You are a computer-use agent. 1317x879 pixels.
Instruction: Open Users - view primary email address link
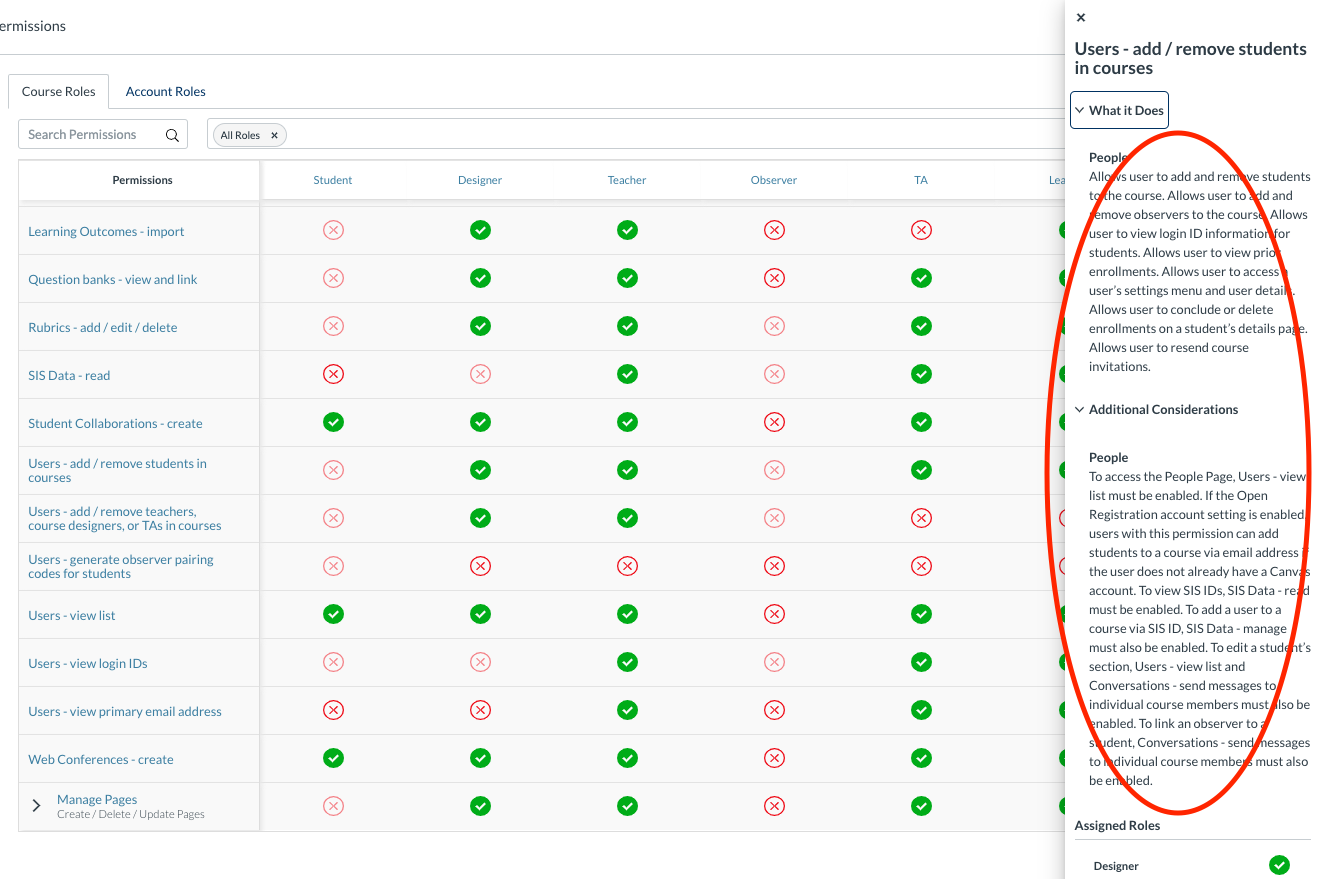pyautogui.click(x=125, y=711)
